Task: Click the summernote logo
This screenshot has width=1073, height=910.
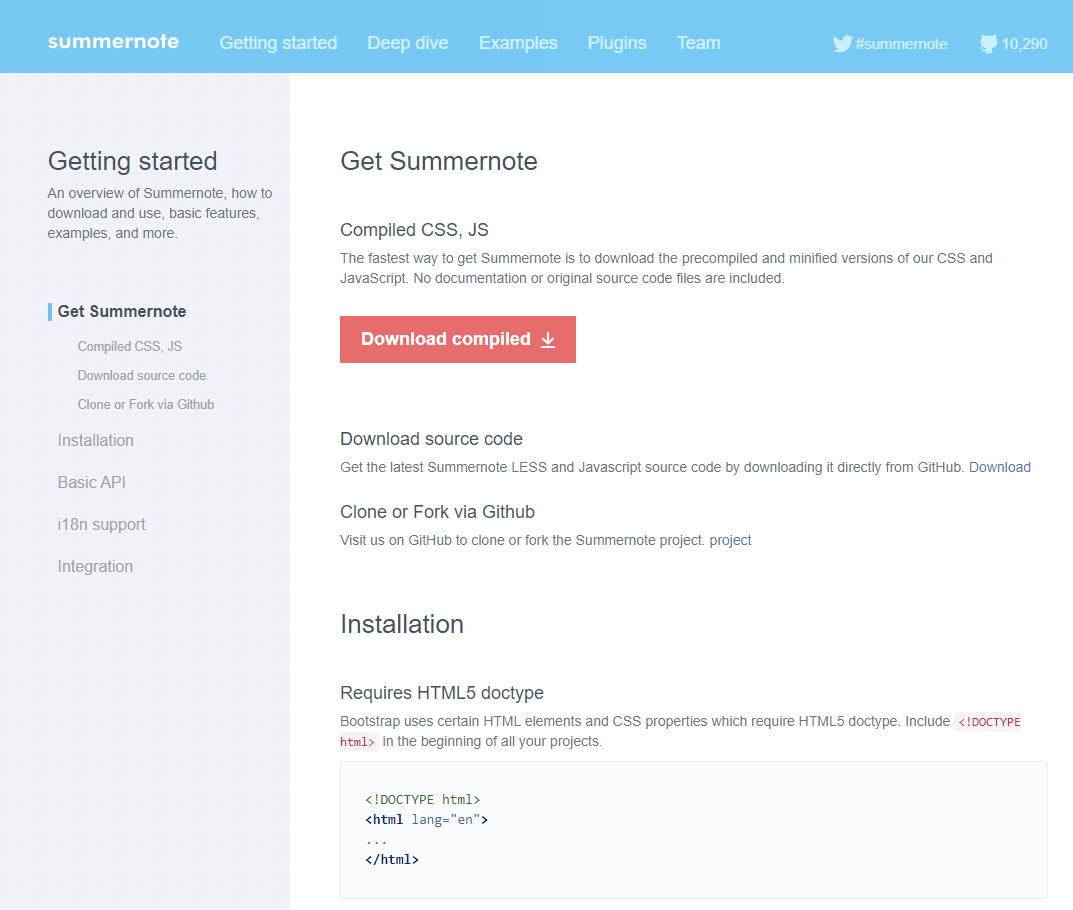Action: (114, 42)
